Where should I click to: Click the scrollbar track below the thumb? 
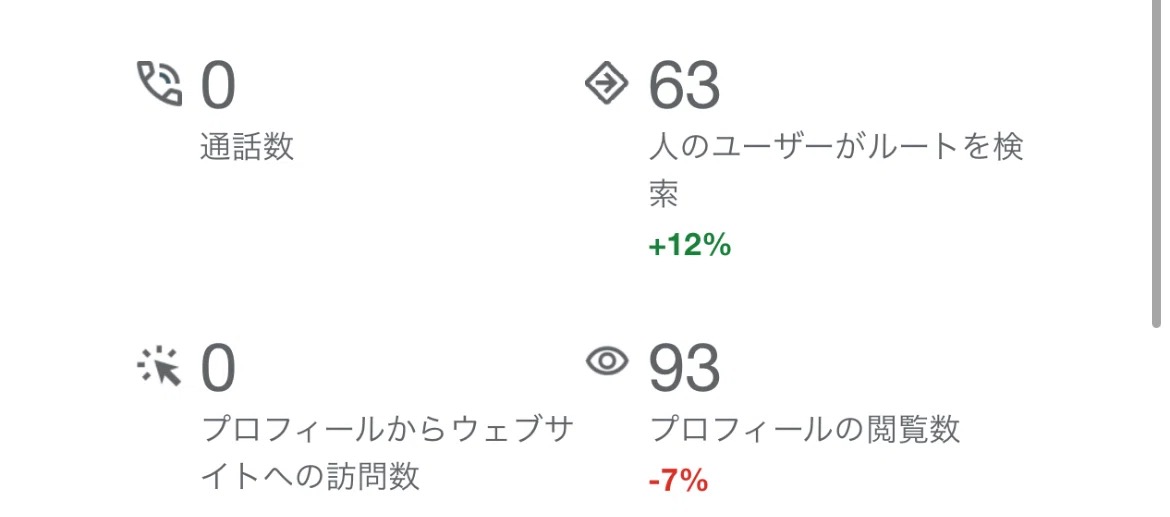pyautogui.click(x=1156, y=420)
